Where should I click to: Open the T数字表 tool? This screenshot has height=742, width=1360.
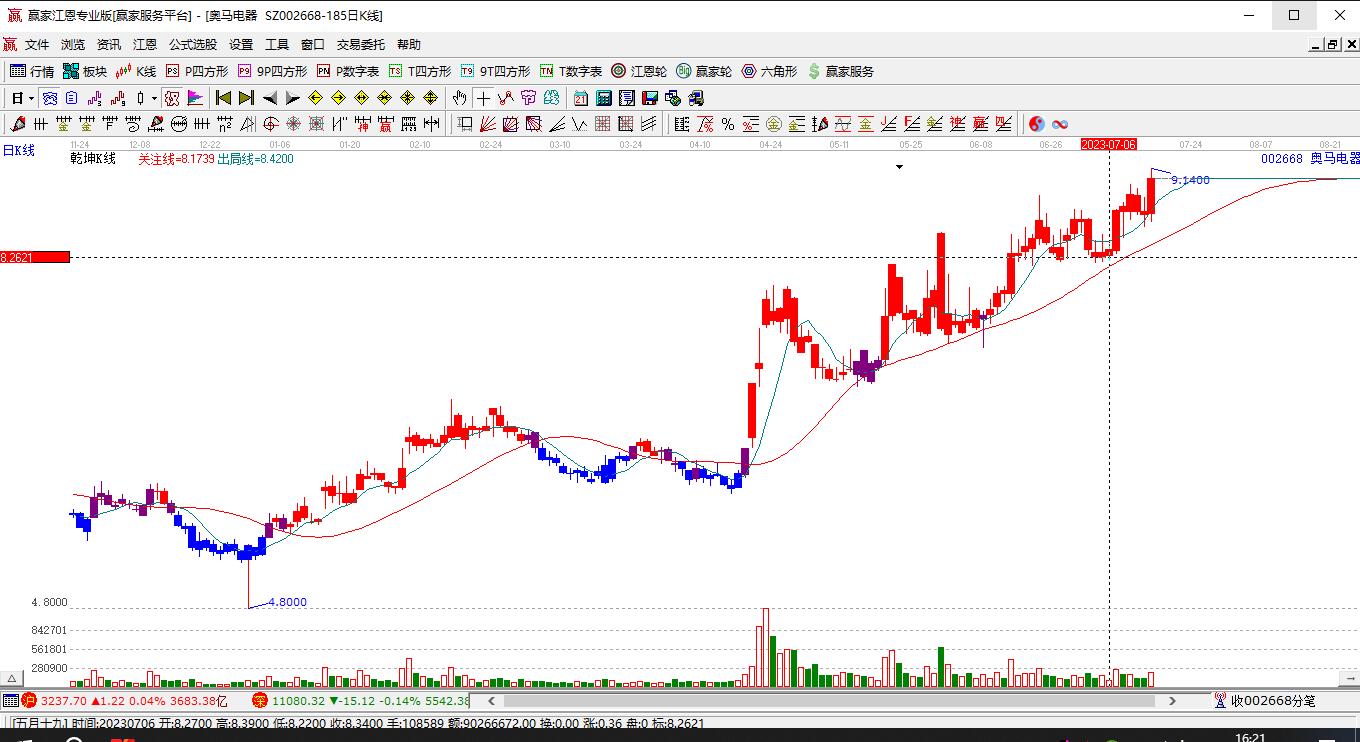571,71
